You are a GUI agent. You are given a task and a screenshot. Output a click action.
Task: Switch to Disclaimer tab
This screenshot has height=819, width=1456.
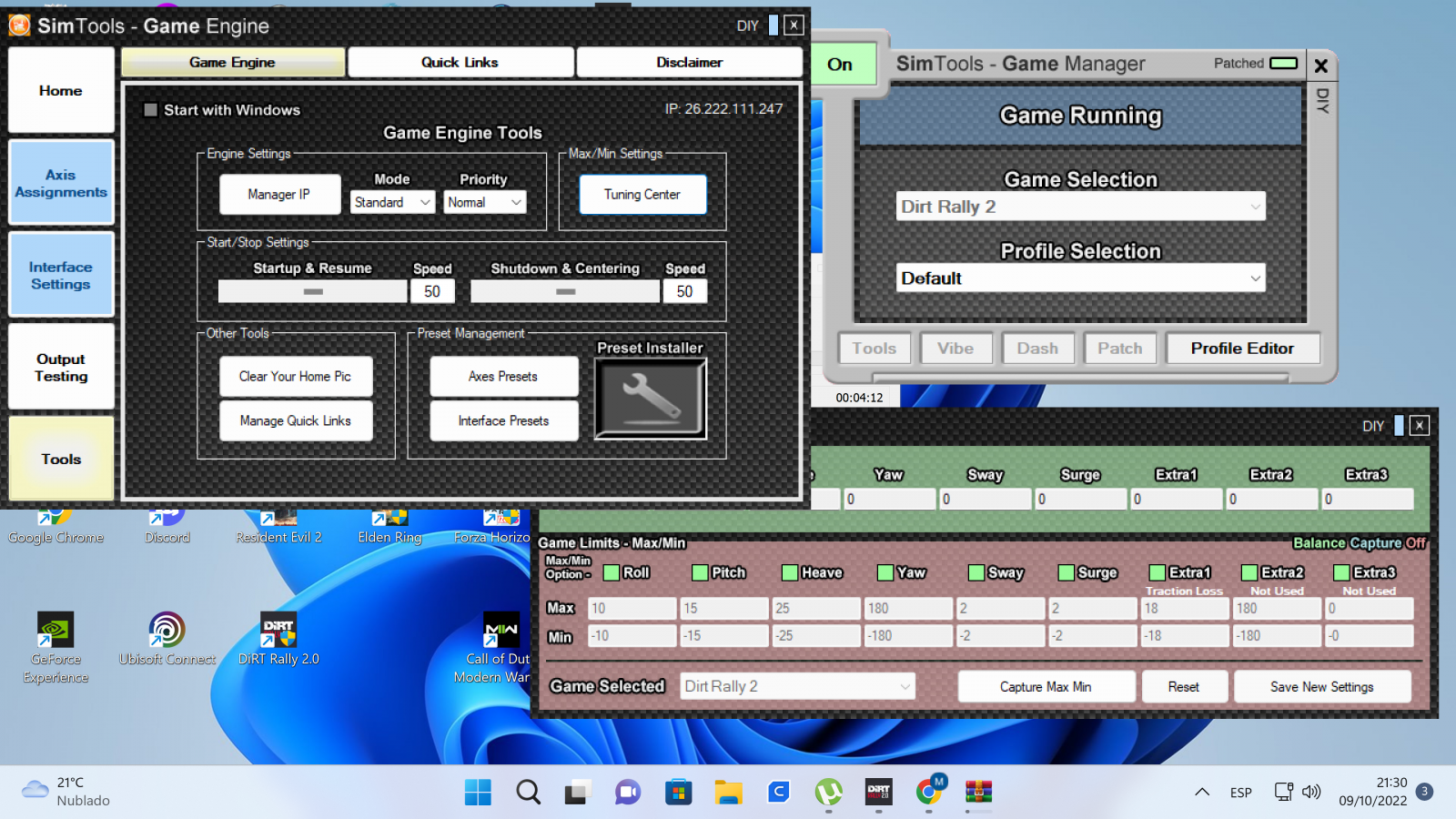[690, 62]
